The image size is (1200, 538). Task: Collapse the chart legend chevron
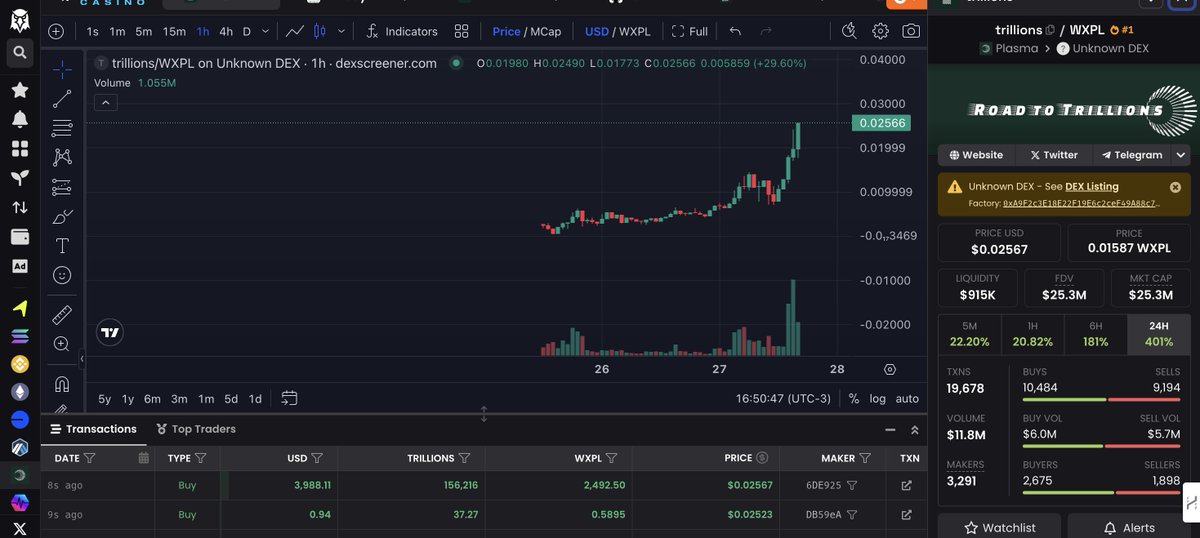tap(105, 102)
